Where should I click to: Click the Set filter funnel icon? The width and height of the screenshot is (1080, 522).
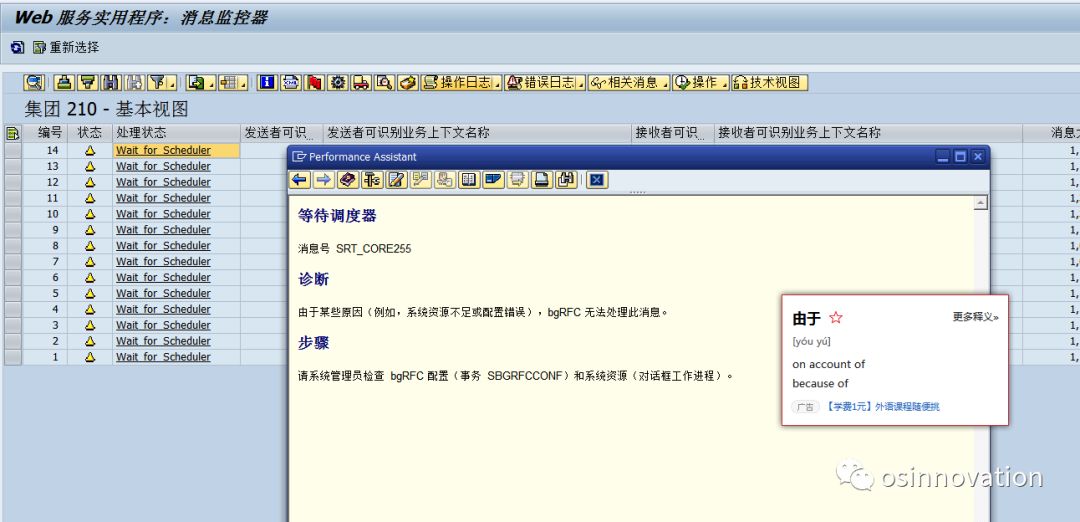pyautogui.click(x=157, y=83)
